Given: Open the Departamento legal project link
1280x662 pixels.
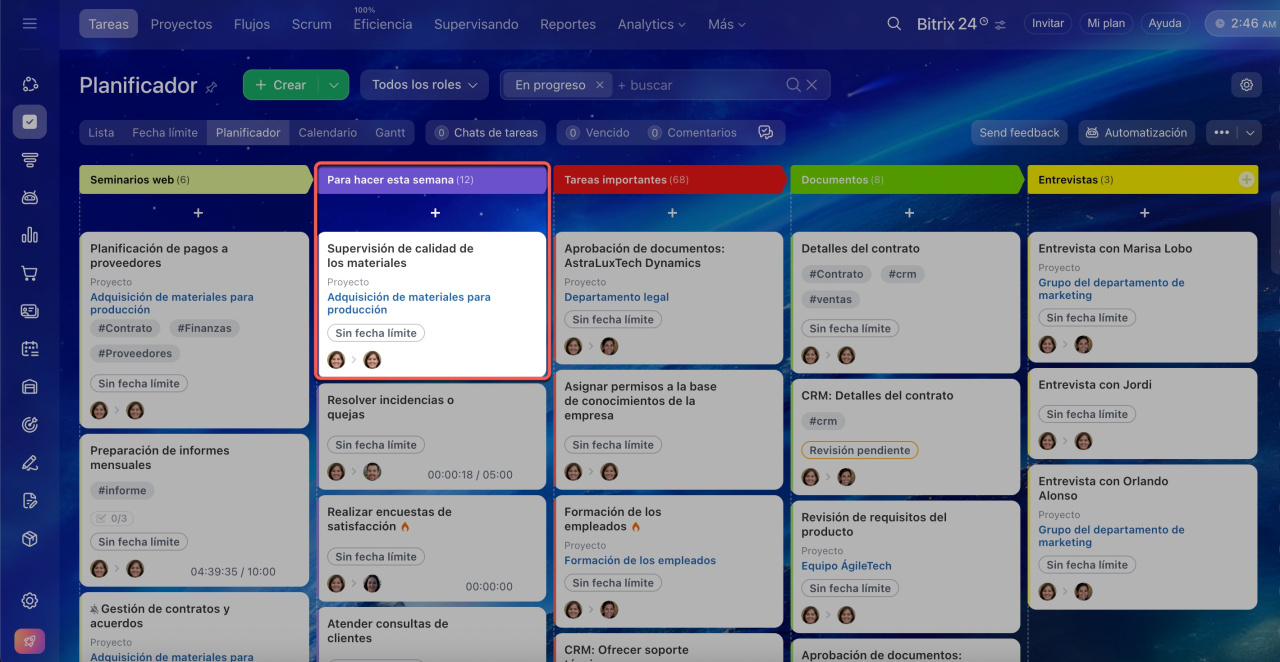Looking at the screenshot, I should coord(616,297).
